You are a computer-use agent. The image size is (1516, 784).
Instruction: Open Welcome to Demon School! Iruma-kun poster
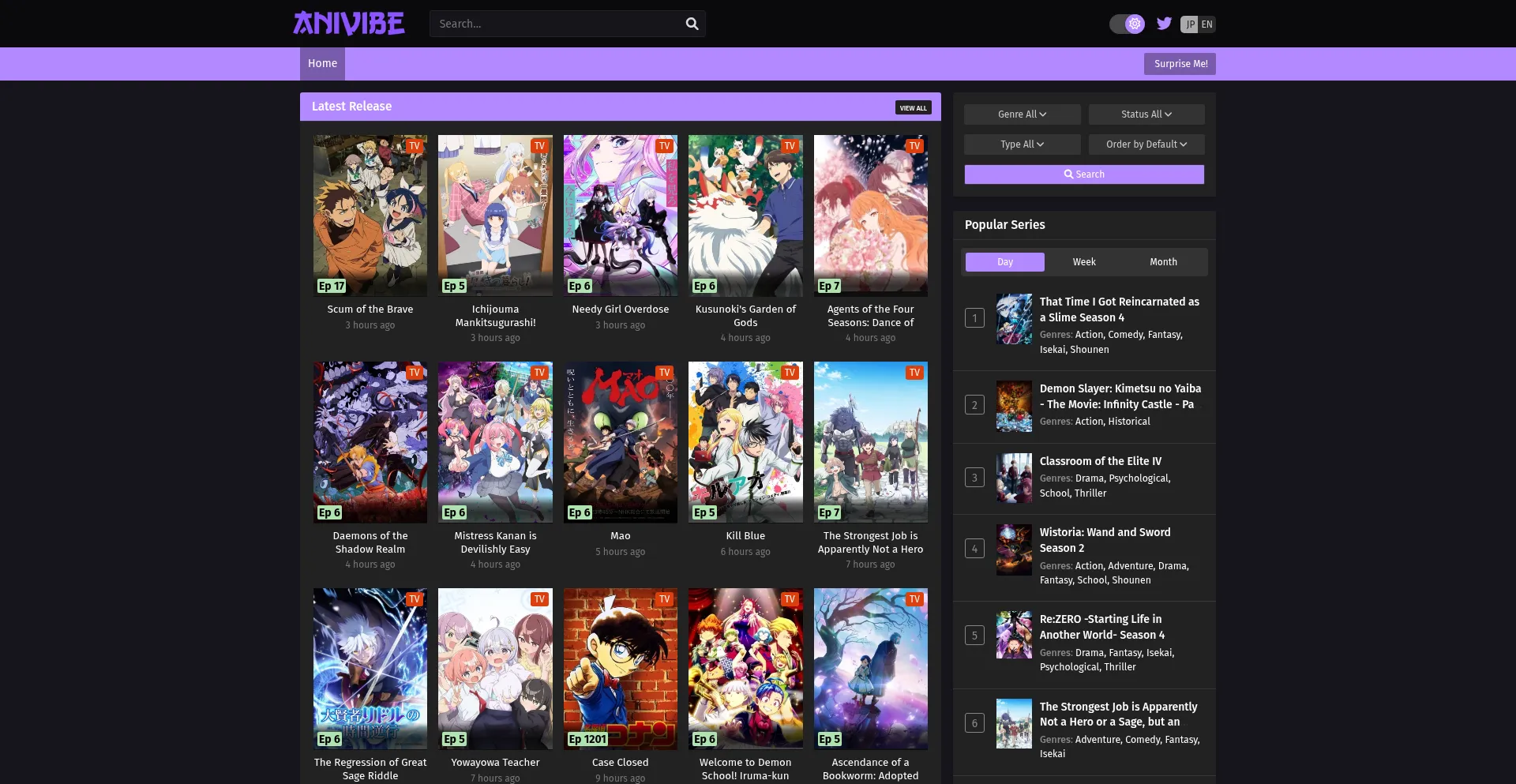745,669
